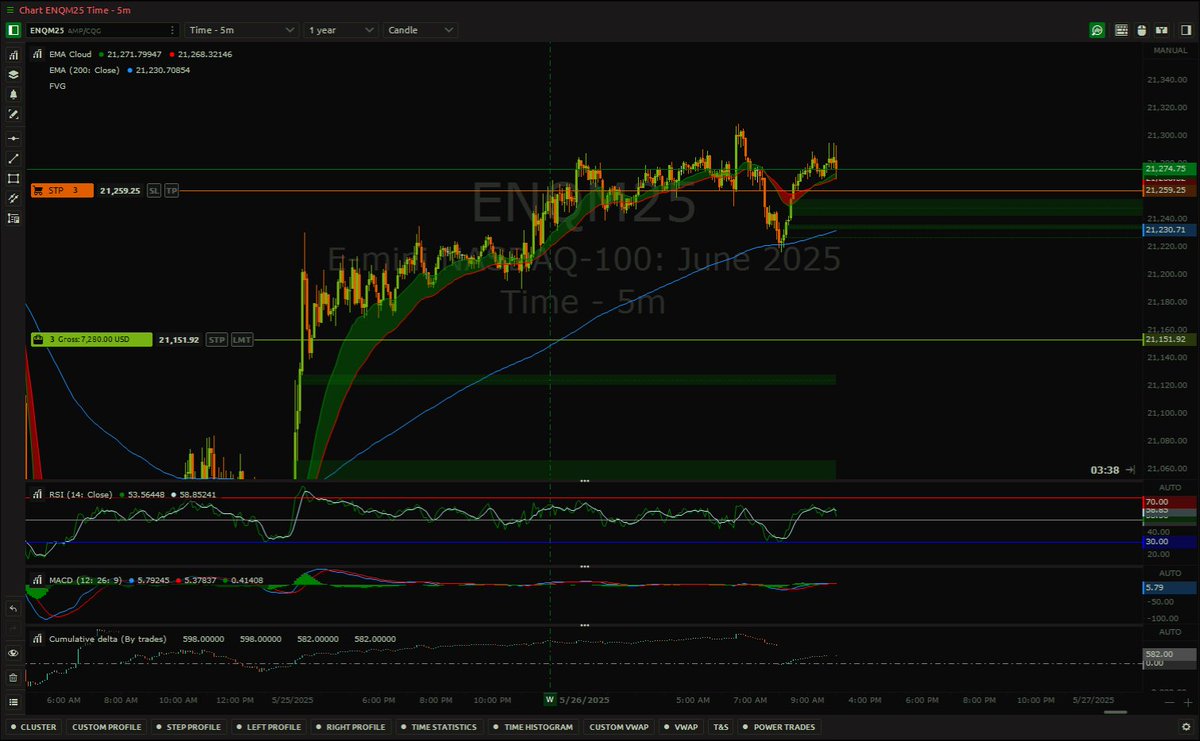Toggle the RIGHT PROFILE display
The height and width of the screenshot is (741, 1200).
point(350,727)
